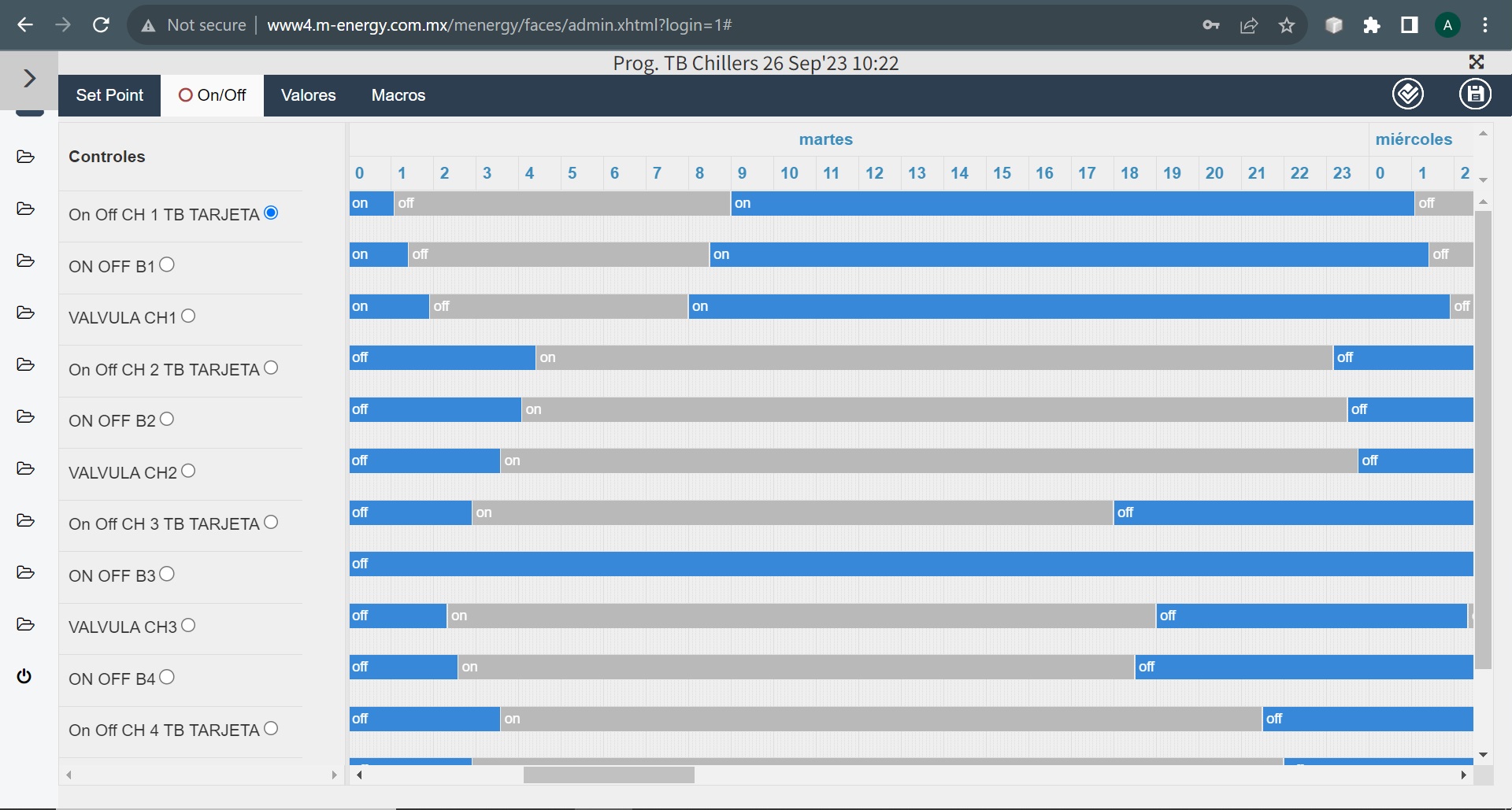Open the Set Point tab

pyautogui.click(x=109, y=95)
